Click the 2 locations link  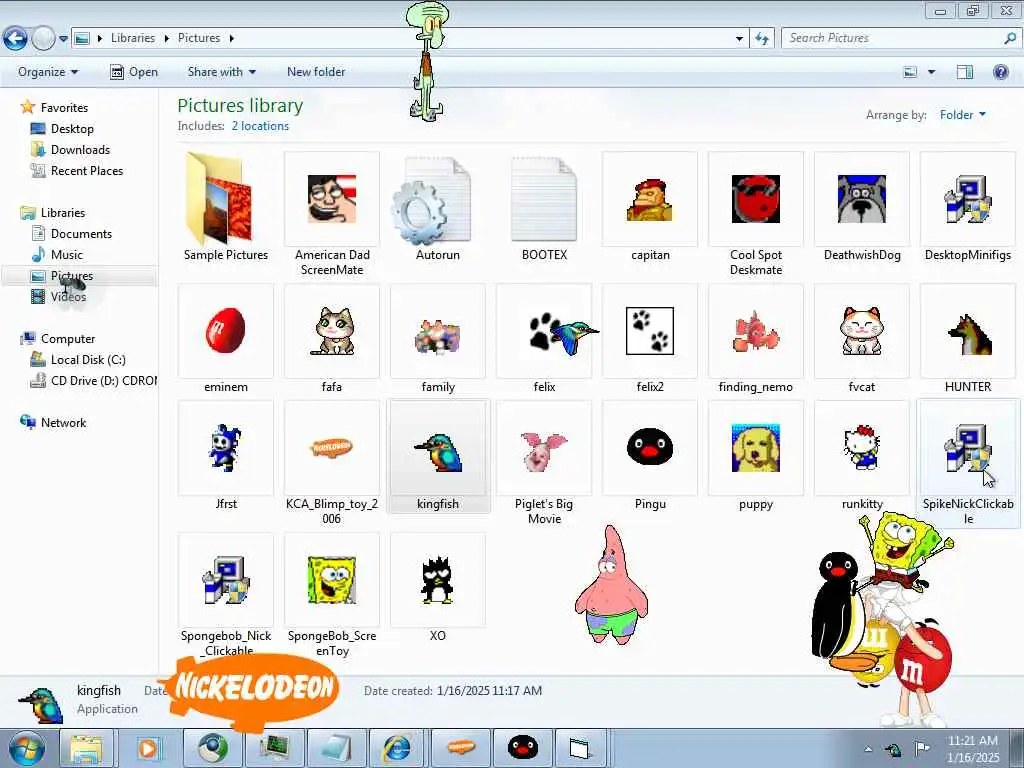(260, 126)
